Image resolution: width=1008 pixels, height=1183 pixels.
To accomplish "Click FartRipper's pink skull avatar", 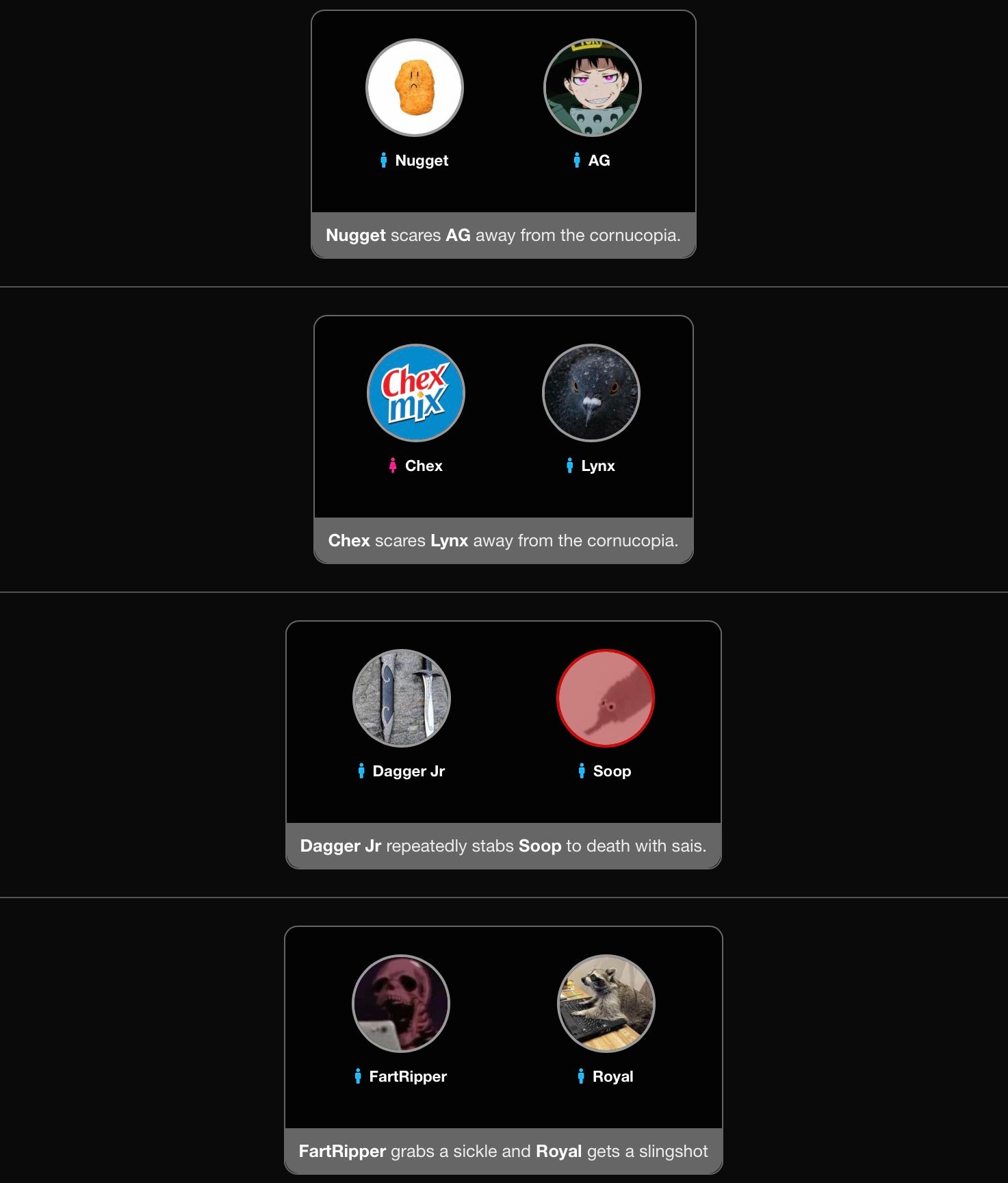I will [401, 1004].
